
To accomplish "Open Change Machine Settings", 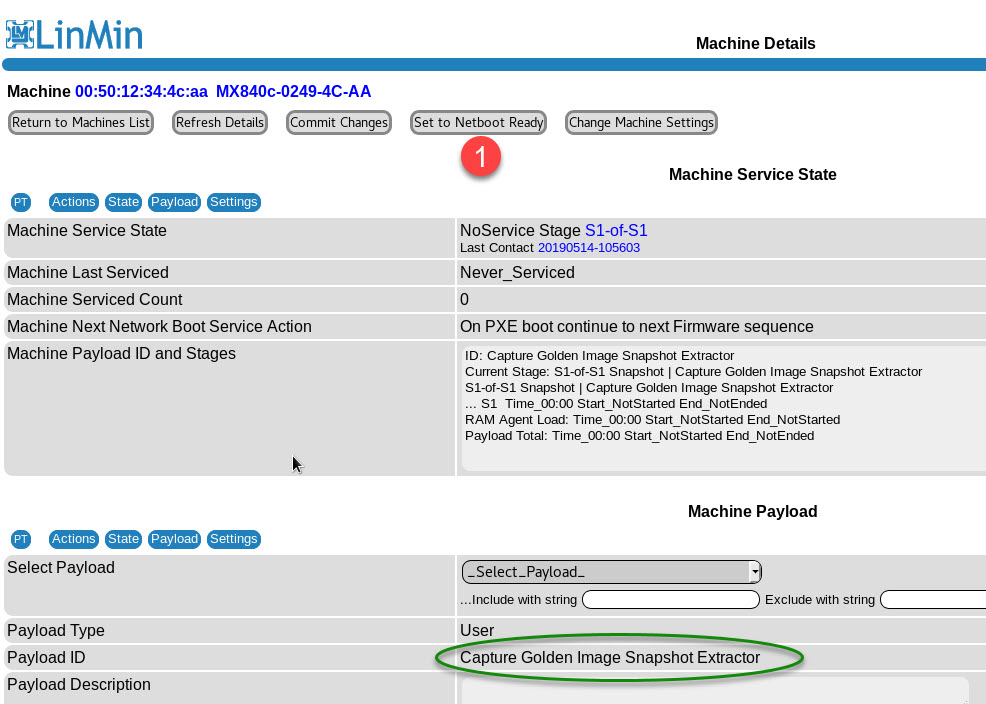I will click(641, 122).
